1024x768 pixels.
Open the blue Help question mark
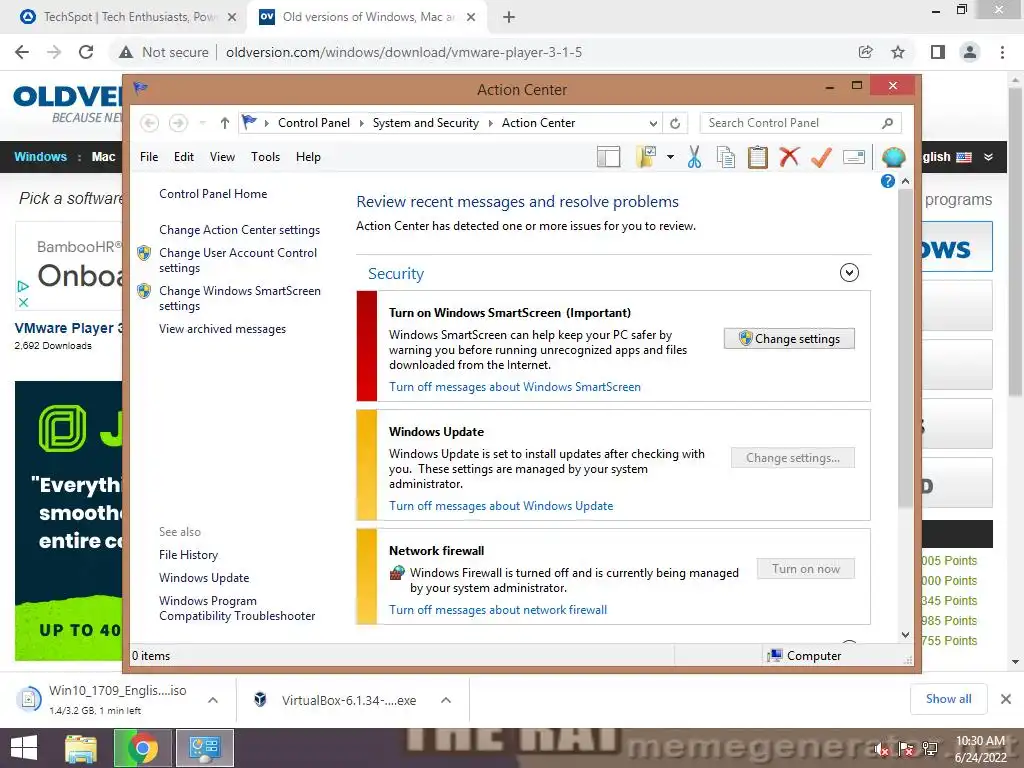[x=888, y=181]
